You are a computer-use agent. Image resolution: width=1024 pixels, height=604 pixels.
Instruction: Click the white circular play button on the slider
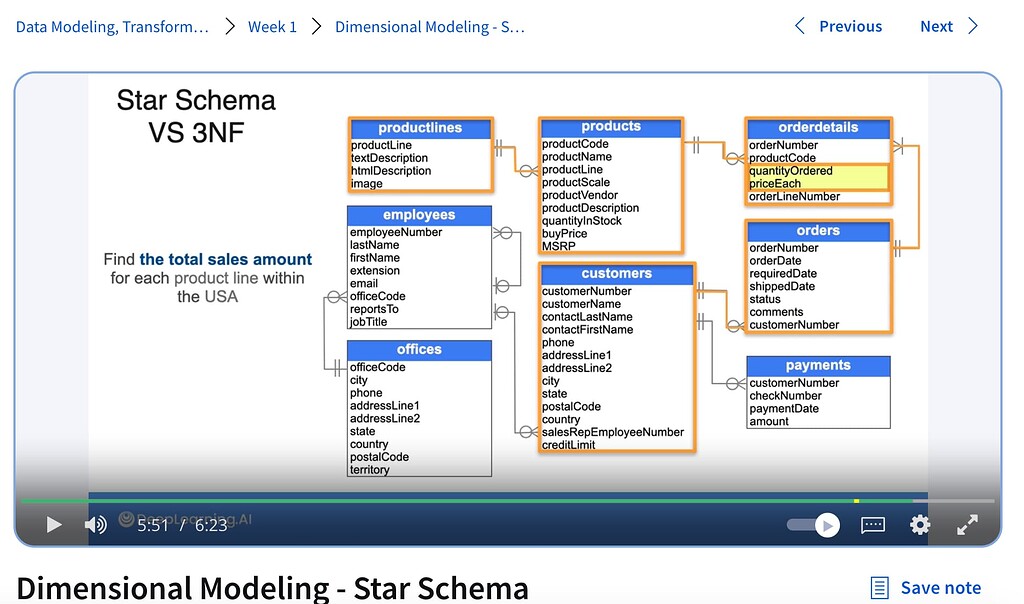(828, 524)
